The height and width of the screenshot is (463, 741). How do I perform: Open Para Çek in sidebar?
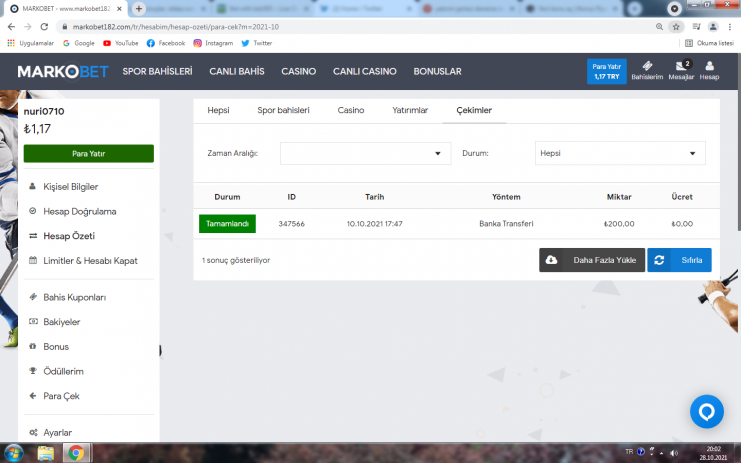point(61,396)
